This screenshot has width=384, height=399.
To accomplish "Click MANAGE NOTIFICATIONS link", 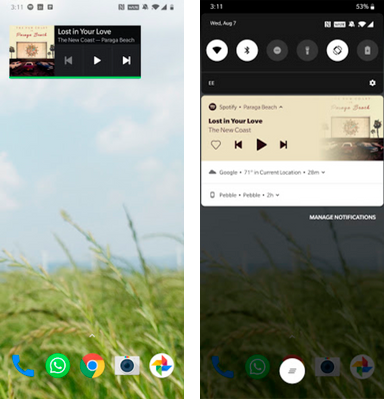I will pyautogui.click(x=342, y=217).
